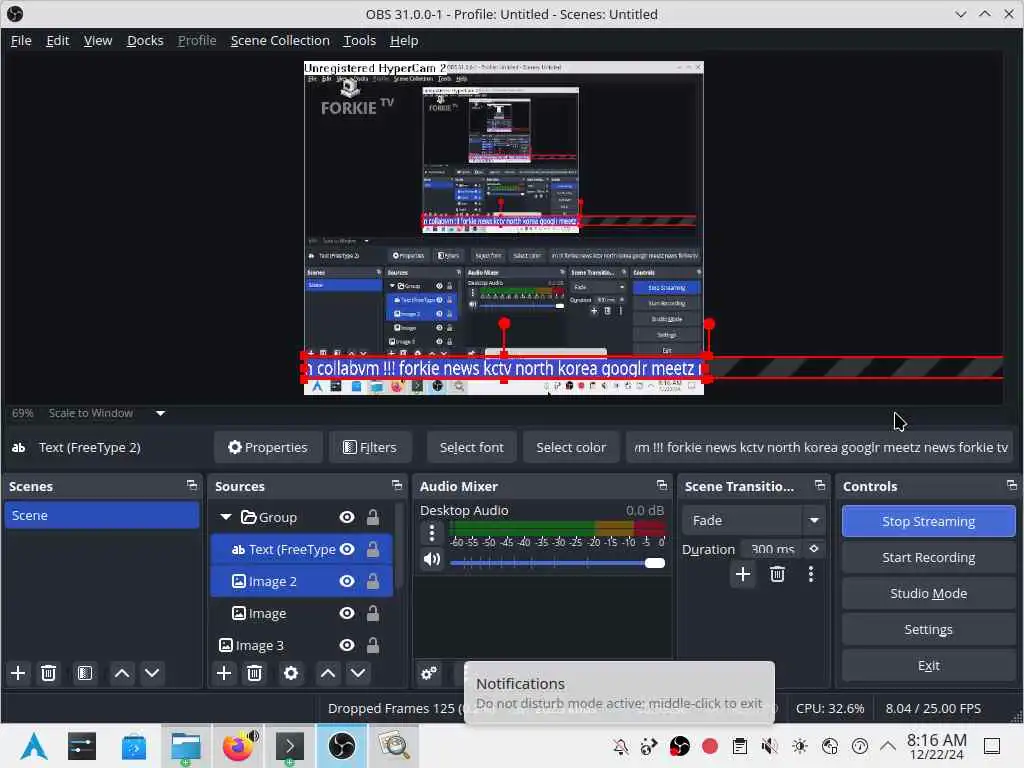
Task: Click Desktop Audio volume slider handle
Action: [654, 563]
